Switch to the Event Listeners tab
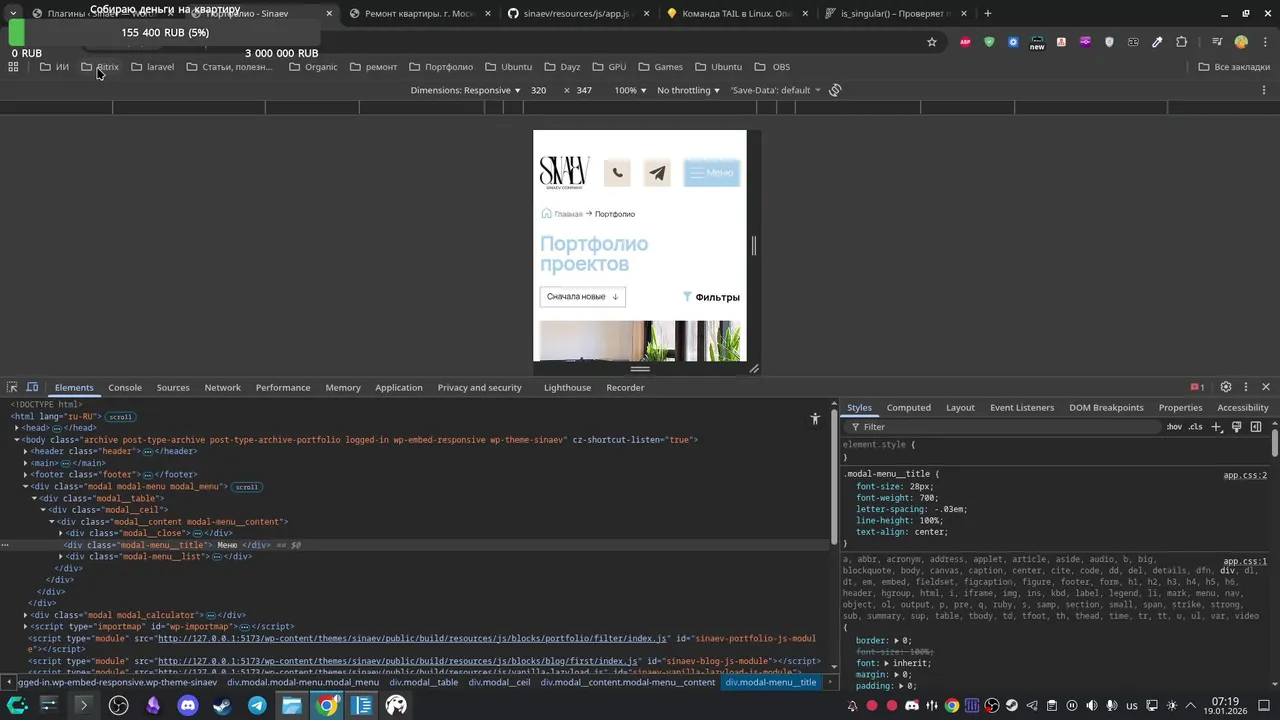This screenshot has width=1280, height=720. click(1022, 407)
